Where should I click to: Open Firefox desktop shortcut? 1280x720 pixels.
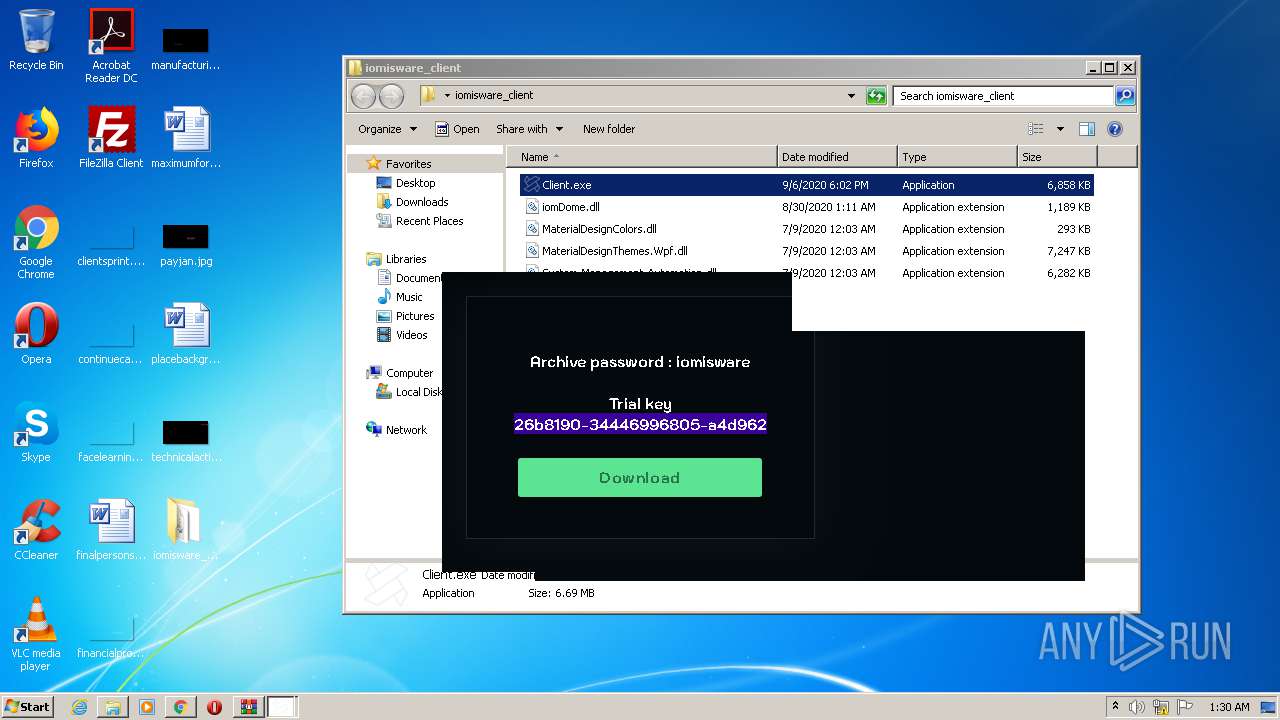36,138
